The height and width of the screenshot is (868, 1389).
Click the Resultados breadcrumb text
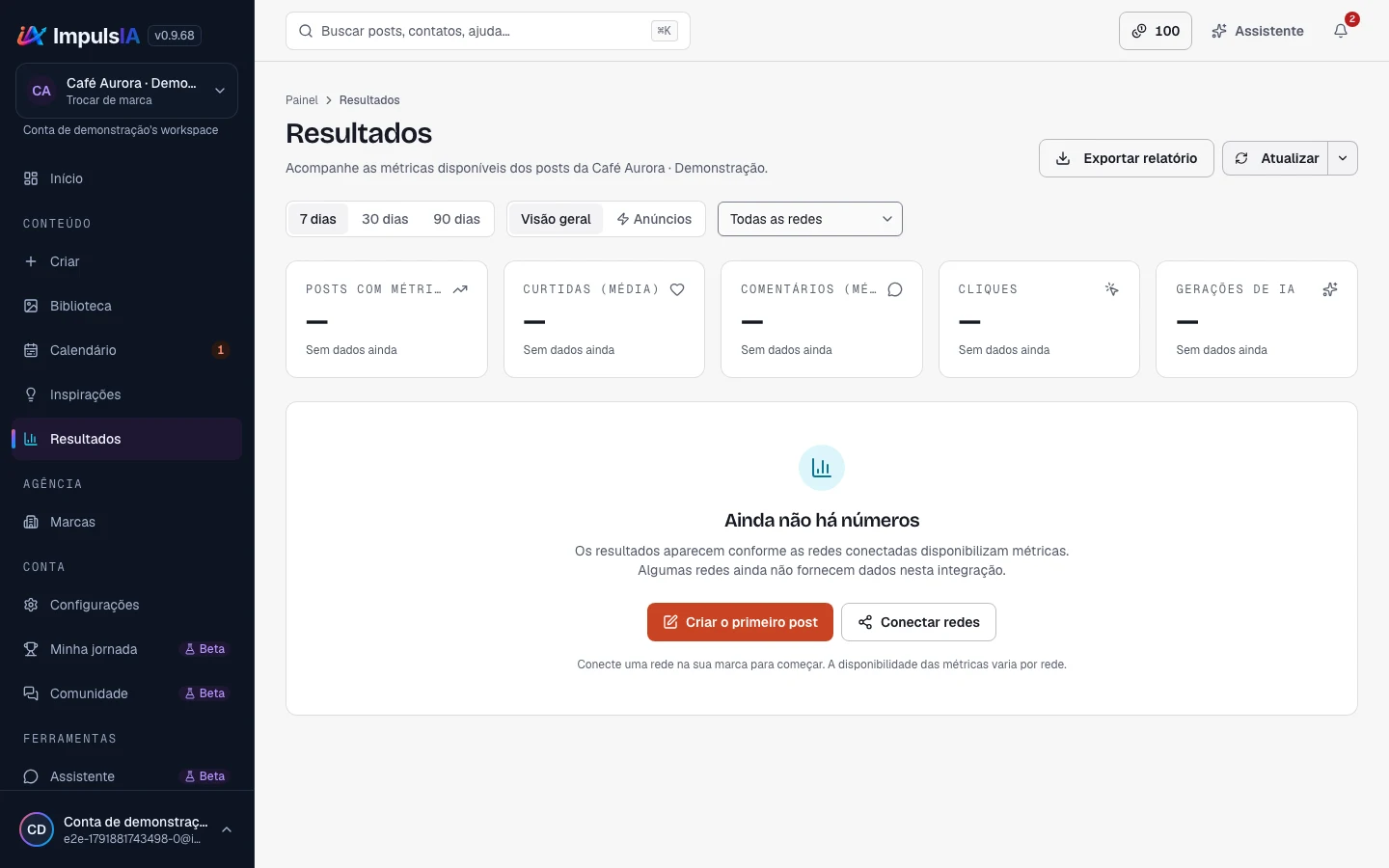tap(369, 100)
